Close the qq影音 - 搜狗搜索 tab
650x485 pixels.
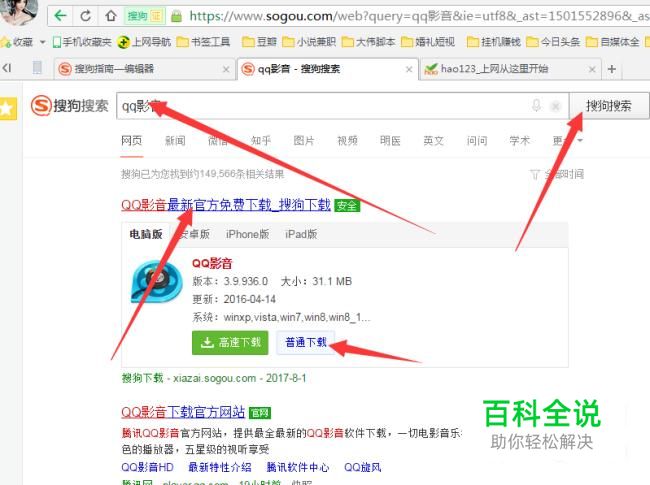(409, 69)
